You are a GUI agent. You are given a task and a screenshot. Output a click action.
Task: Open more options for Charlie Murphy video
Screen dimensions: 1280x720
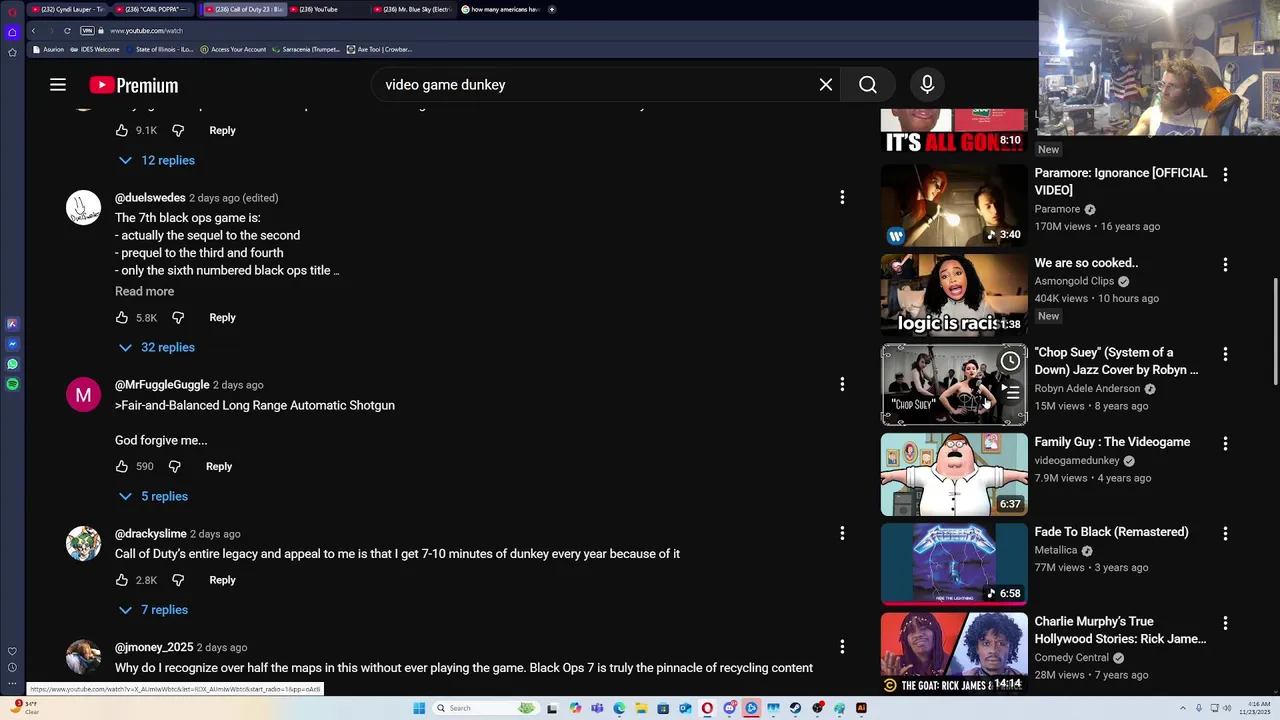pos(1225,623)
